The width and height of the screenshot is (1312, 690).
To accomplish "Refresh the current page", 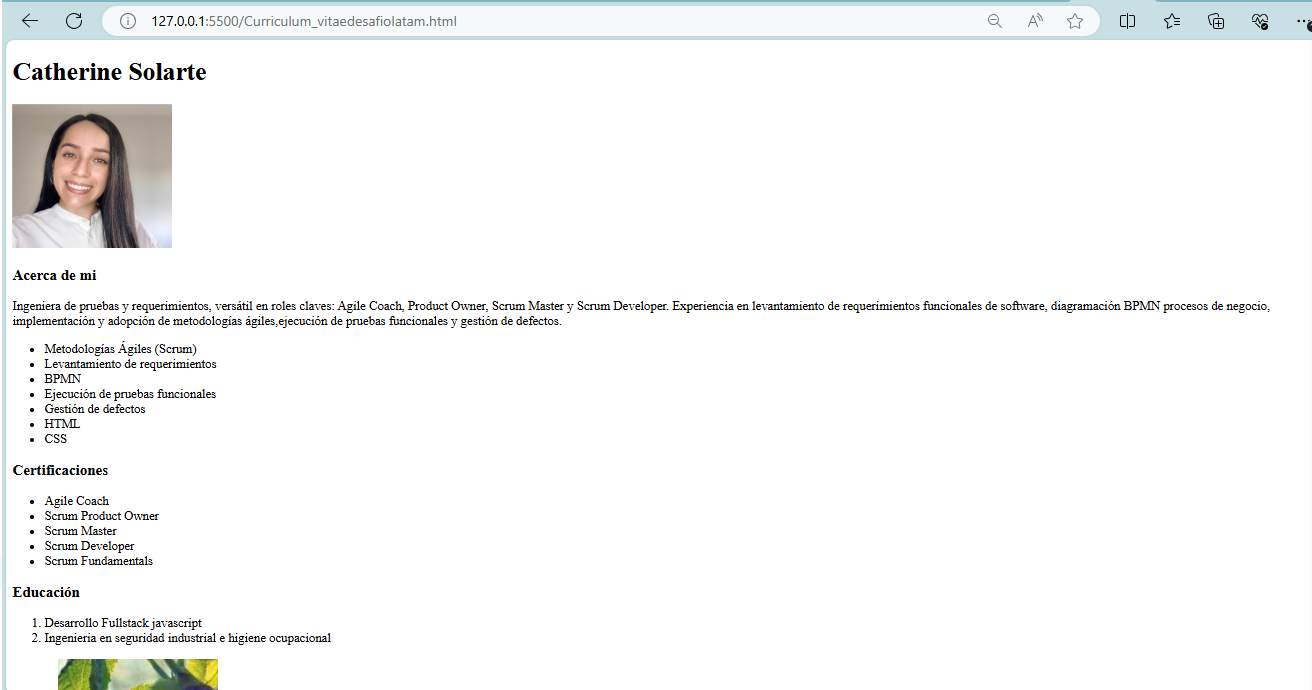I will (74, 21).
